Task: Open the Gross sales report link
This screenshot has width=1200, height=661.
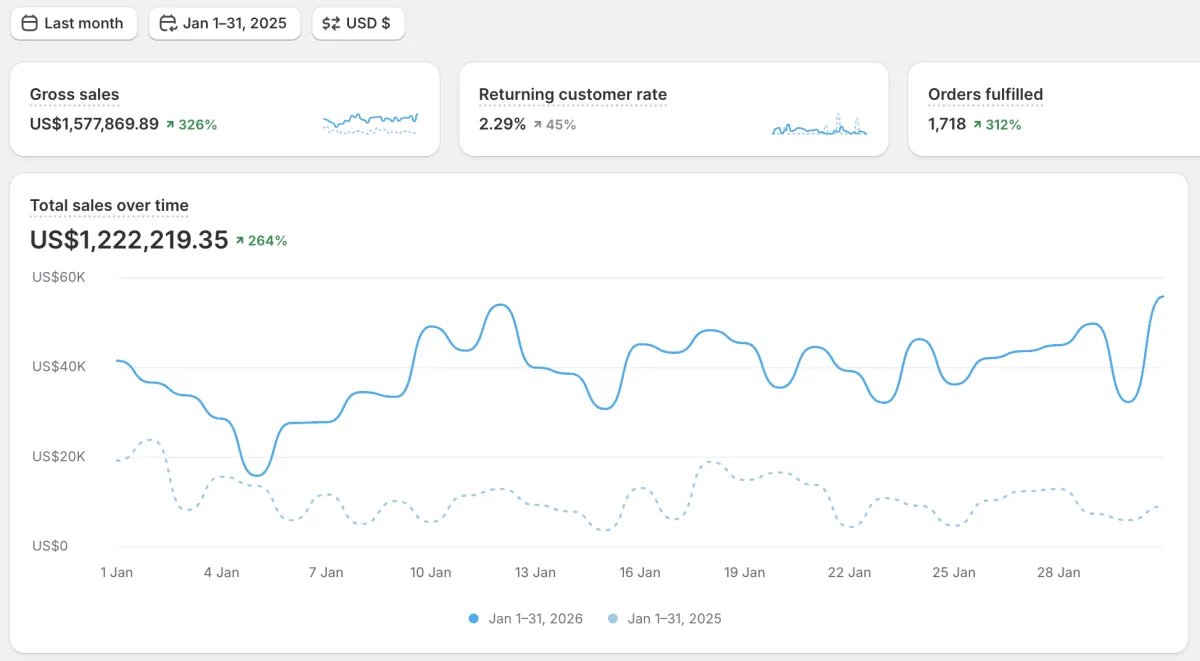Action: pos(74,95)
